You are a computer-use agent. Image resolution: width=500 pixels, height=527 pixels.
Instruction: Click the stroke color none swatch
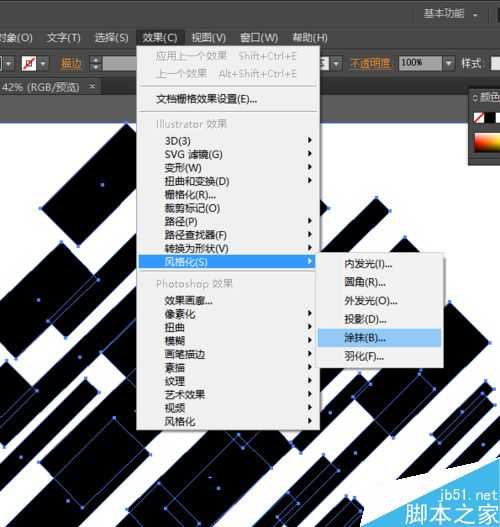click(29, 63)
